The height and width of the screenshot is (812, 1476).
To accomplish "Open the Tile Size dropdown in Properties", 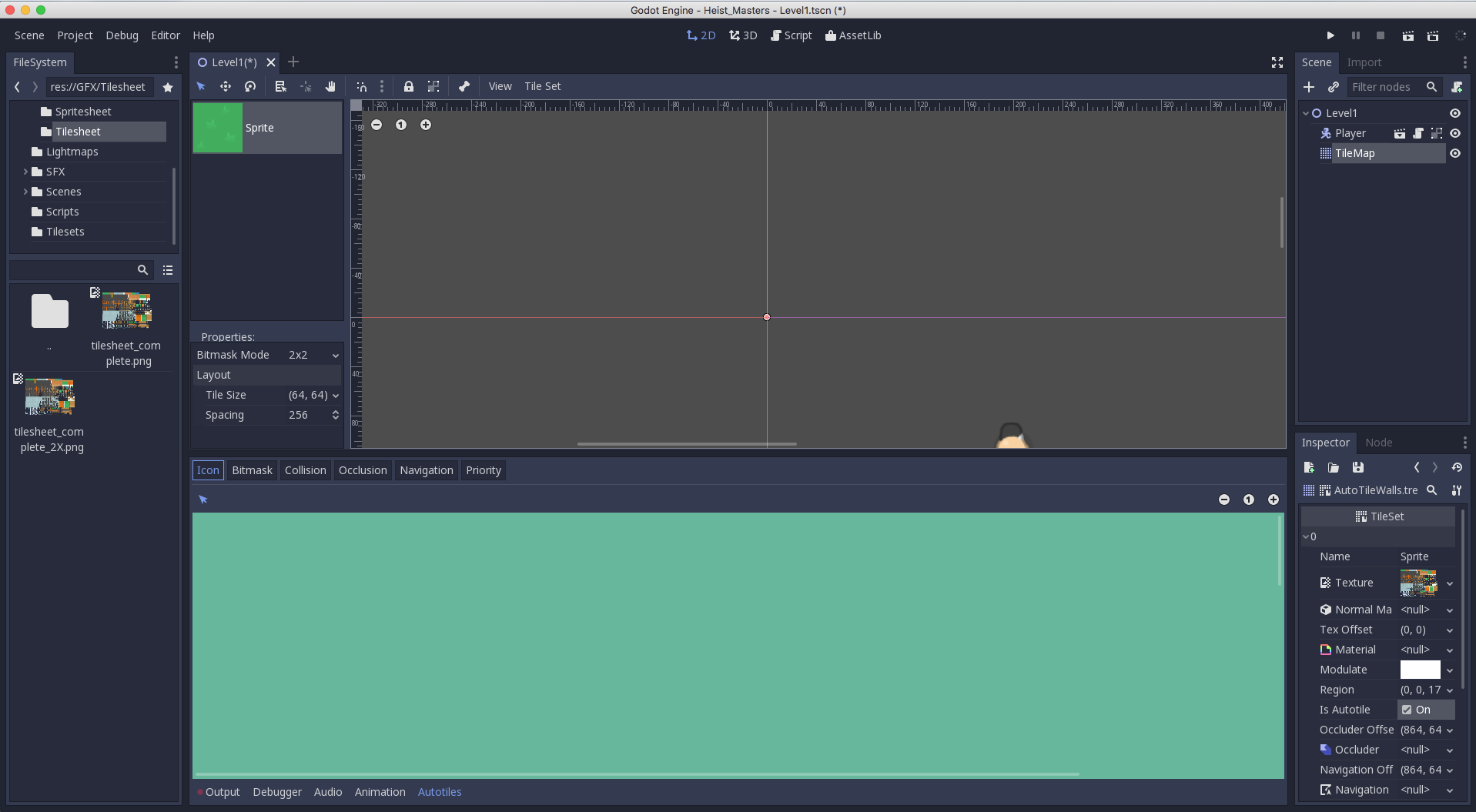I will click(335, 395).
